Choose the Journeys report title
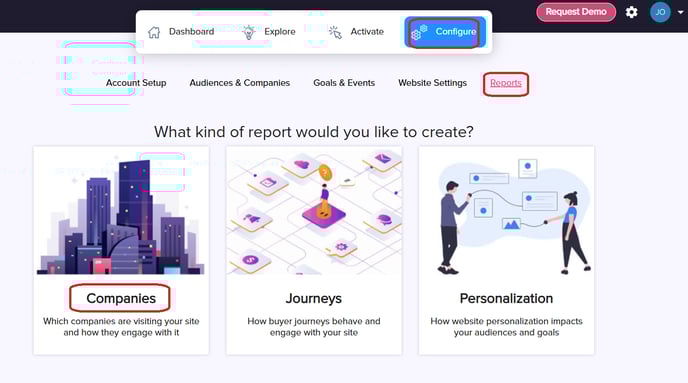688x383 pixels. (x=314, y=298)
